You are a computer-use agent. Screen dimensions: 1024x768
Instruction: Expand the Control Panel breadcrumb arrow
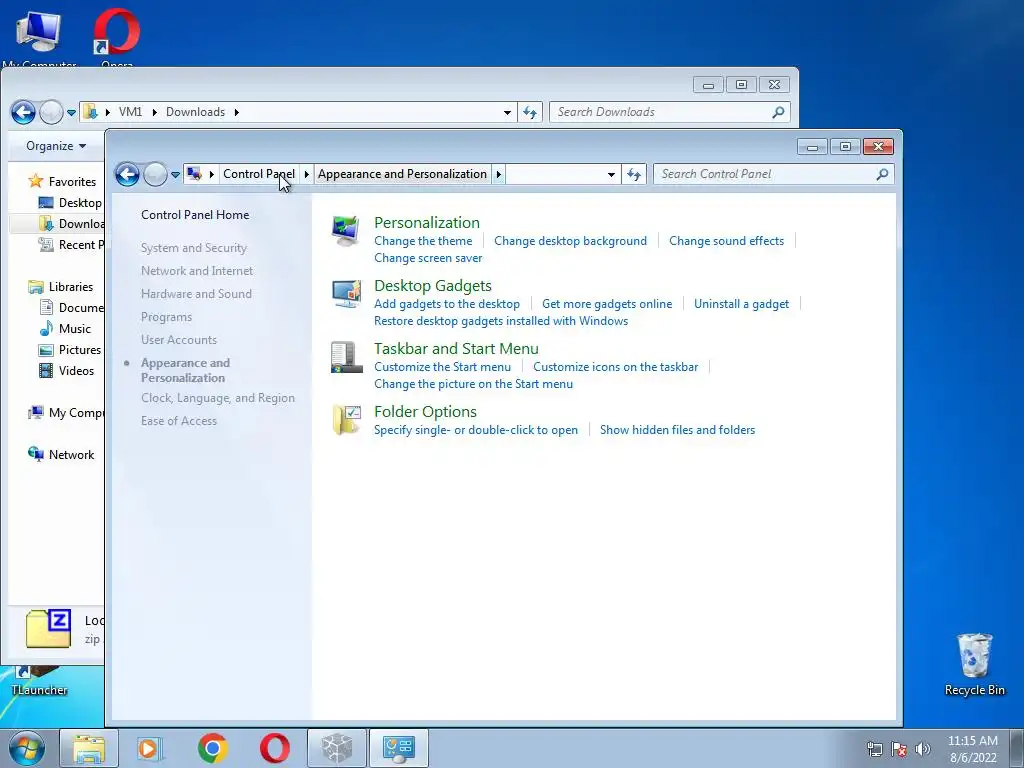(x=306, y=174)
